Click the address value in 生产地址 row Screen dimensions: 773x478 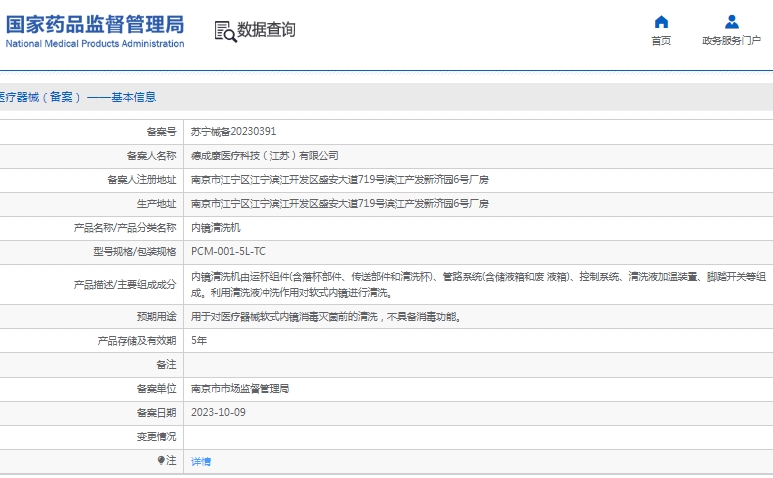click(340, 204)
